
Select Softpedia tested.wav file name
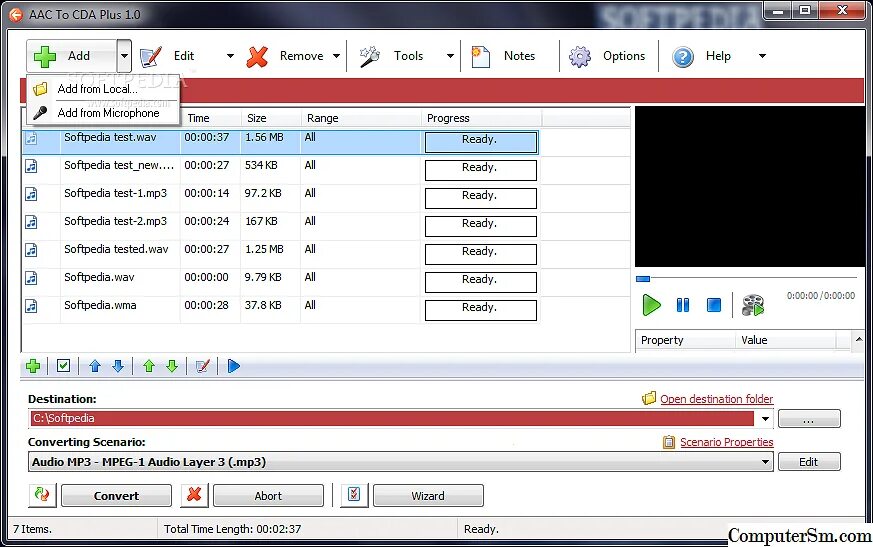pyautogui.click(x=116, y=249)
